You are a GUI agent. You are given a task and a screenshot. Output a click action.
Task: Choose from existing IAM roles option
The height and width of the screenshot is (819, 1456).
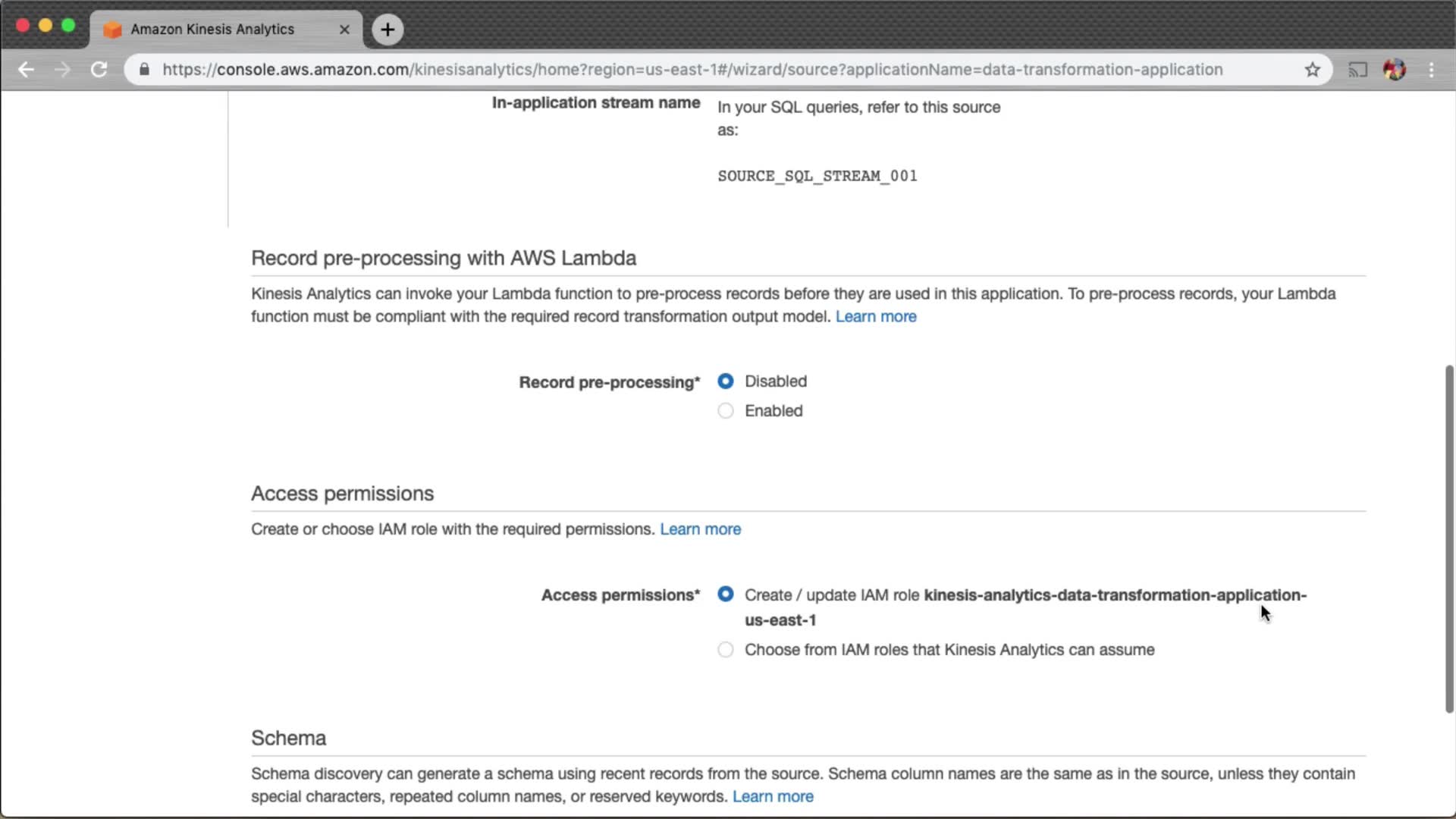[726, 650]
